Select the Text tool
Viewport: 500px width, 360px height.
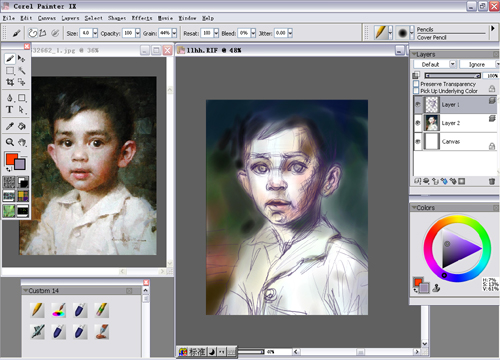click(x=10, y=110)
